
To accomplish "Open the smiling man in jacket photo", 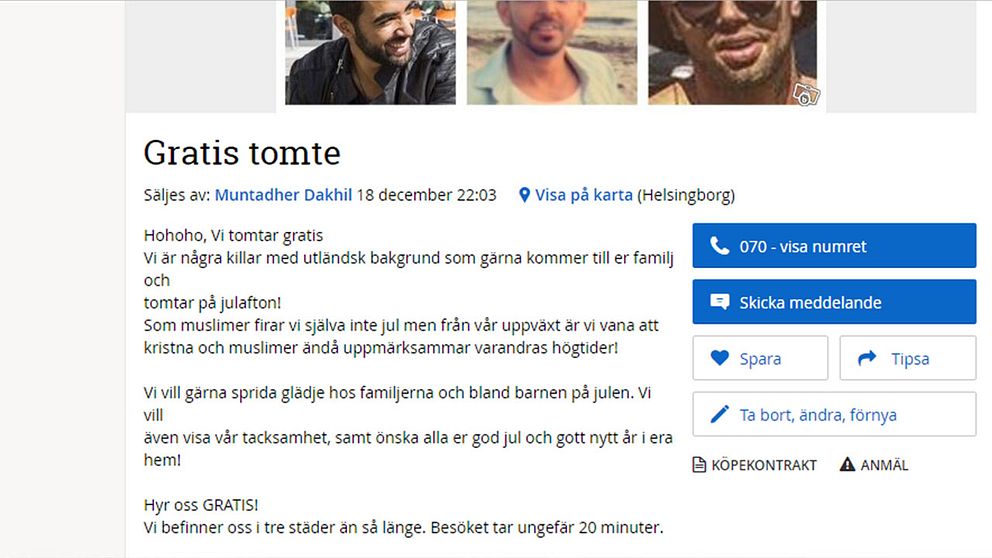I will point(370,52).
